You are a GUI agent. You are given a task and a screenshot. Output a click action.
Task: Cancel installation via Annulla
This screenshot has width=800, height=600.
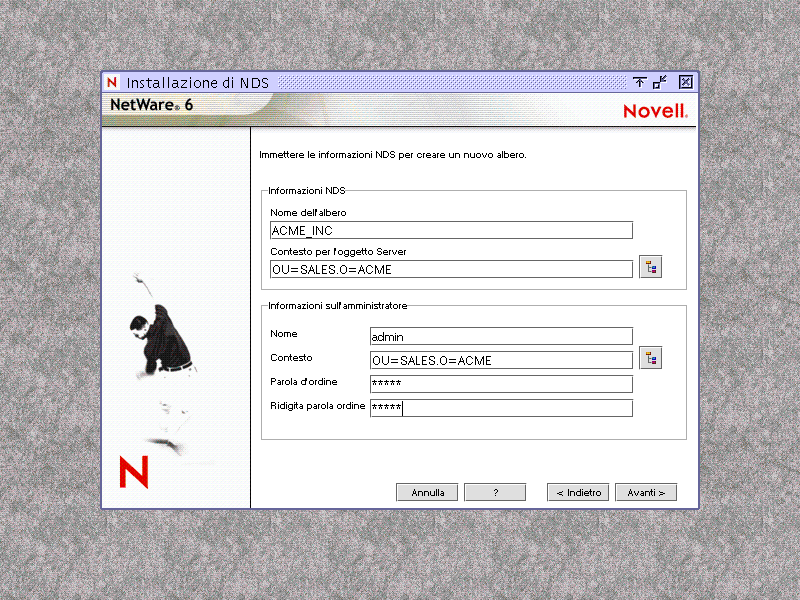click(x=427, y=491)
